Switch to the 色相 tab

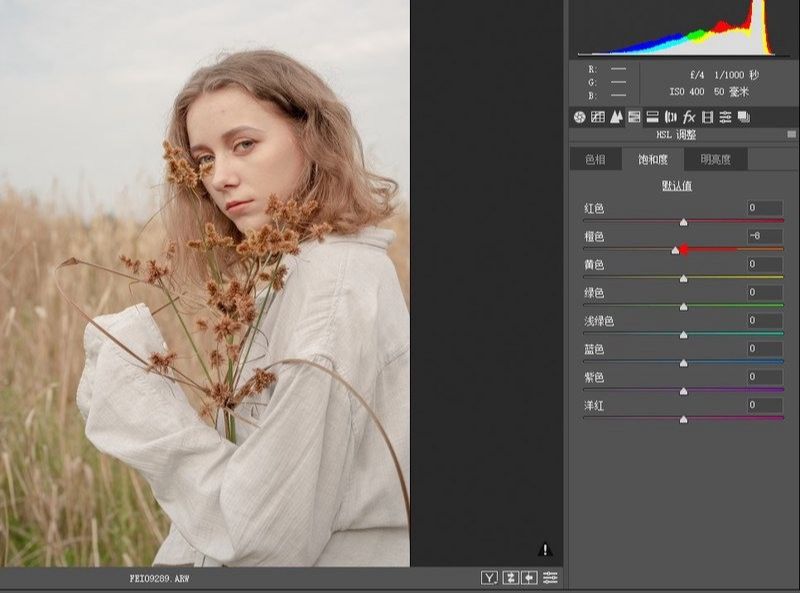[x=595, y=160]
